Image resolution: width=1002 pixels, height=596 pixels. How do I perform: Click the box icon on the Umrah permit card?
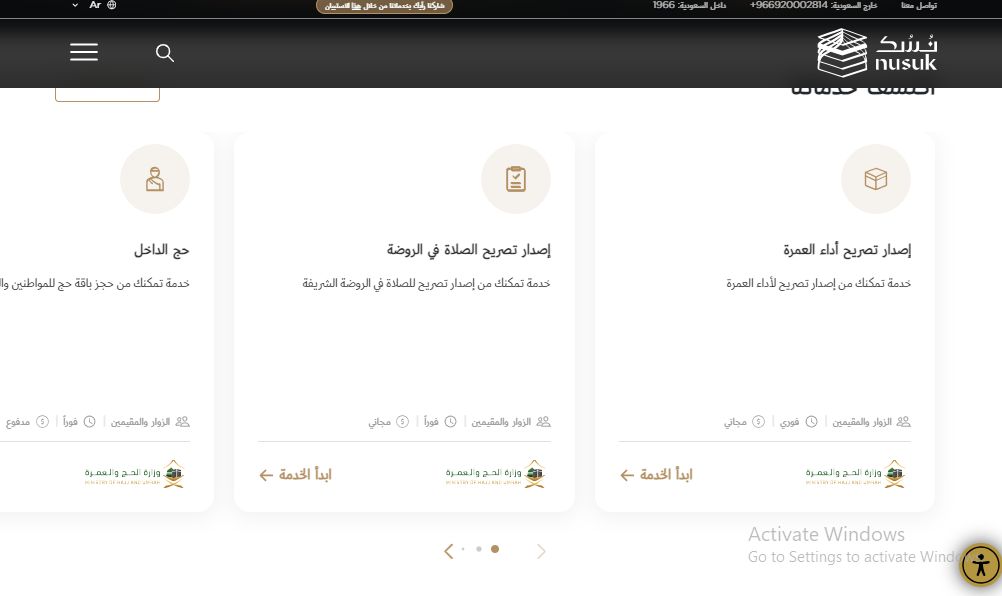(x=876, y=179)
